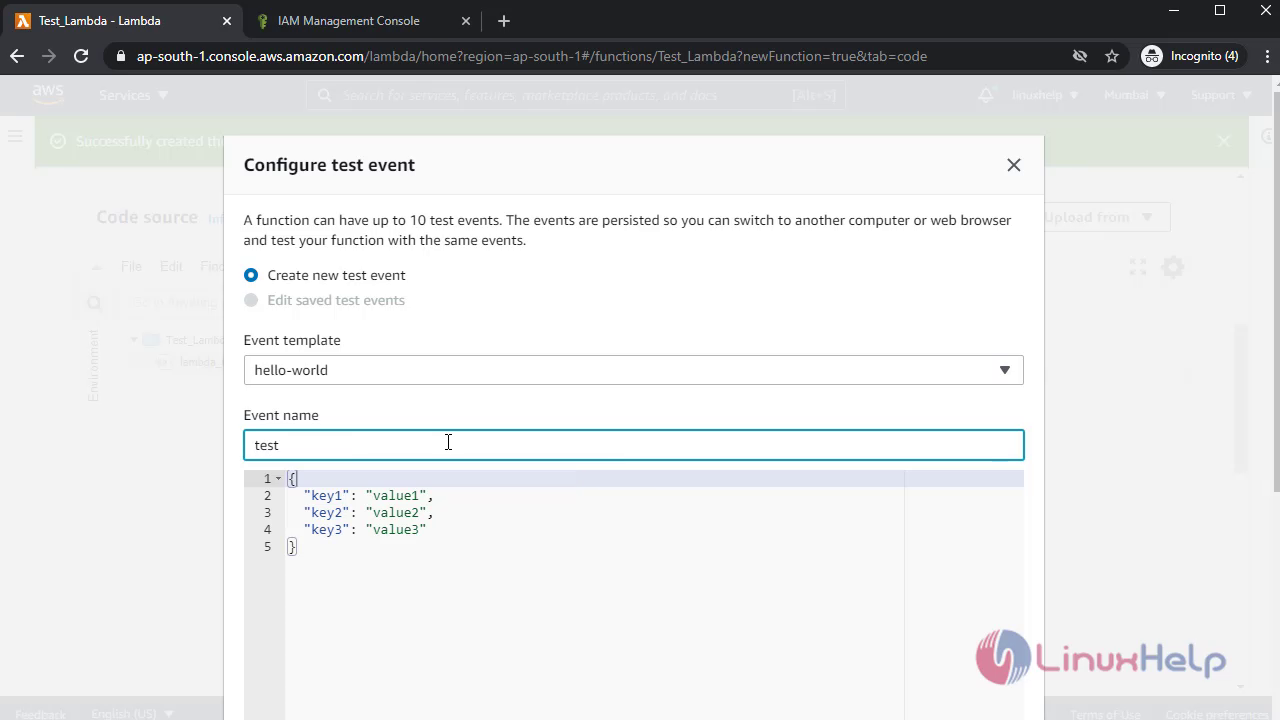This screenshot has width=1280, height=720.
Task: Click the AWS logo home icon
Action: pyautogui.click(x=47, y=94)
